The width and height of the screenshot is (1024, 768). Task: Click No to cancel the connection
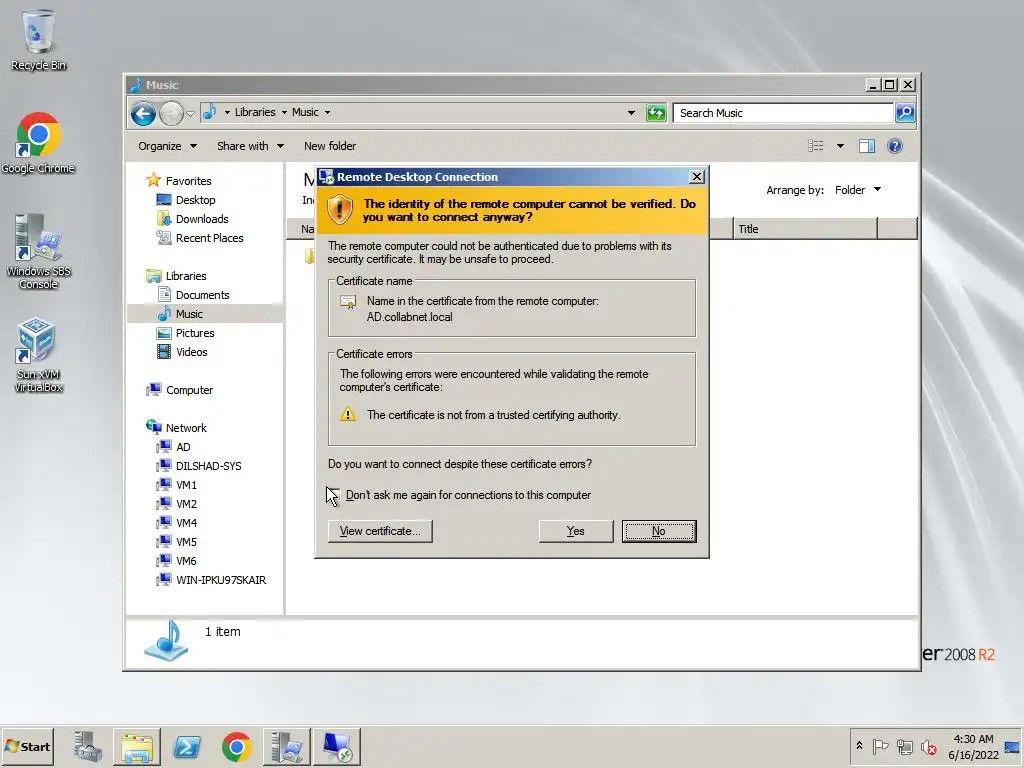click(659, 531)
